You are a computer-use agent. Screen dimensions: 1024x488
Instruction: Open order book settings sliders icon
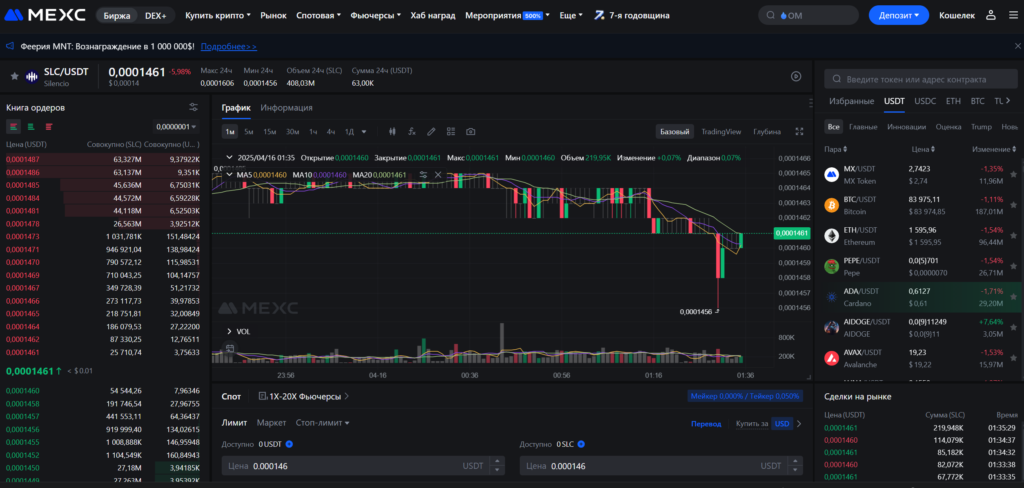(x=193, y=107)
